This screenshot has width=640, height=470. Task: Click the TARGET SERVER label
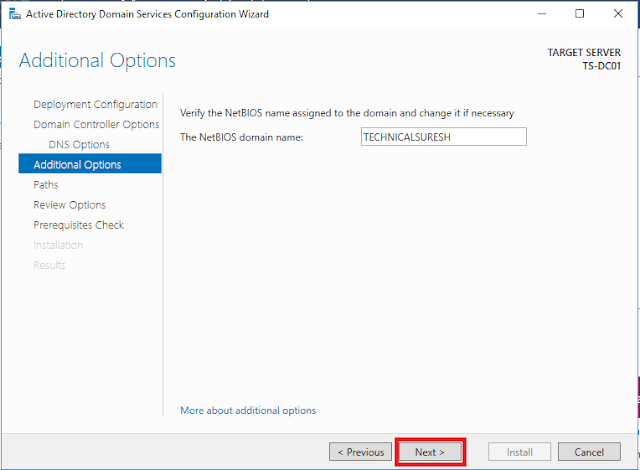click(584, 53)
